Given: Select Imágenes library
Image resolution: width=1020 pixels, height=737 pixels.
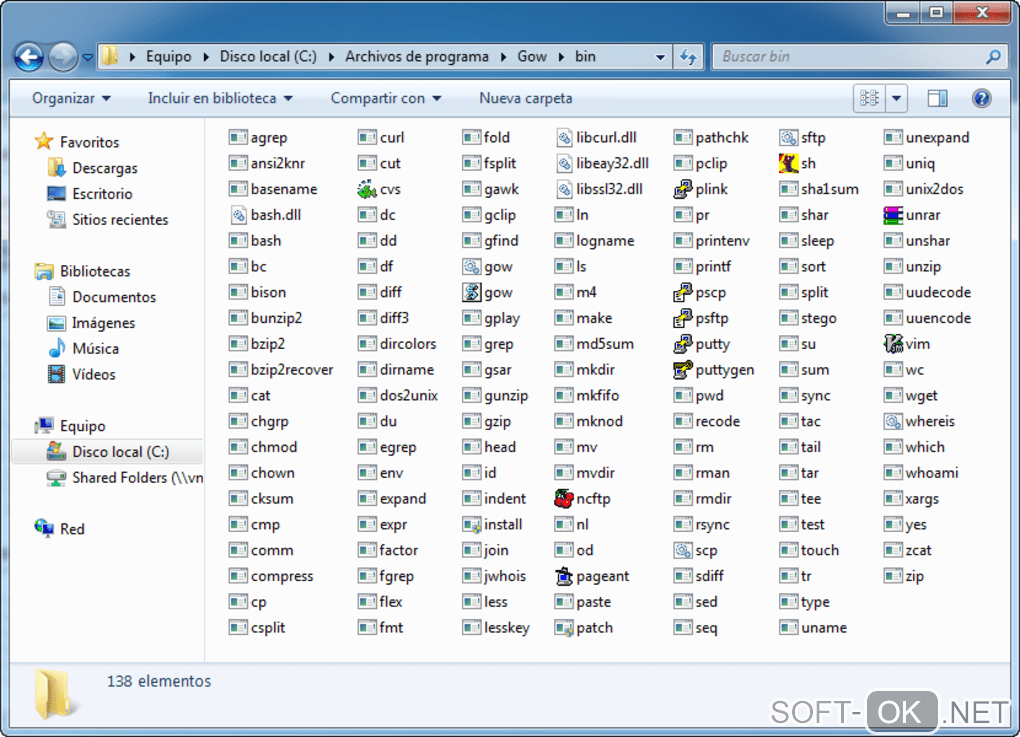Looking at the screenshot, I should pos(103,323).
